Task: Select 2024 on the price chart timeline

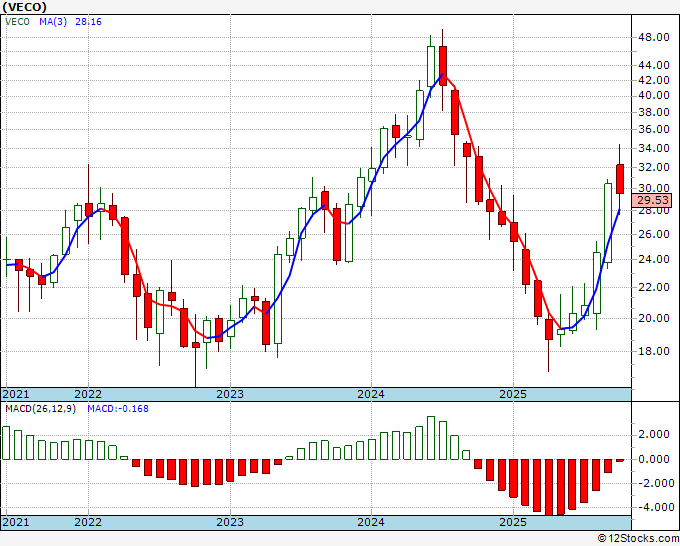Action: click(x=371, y=394)
